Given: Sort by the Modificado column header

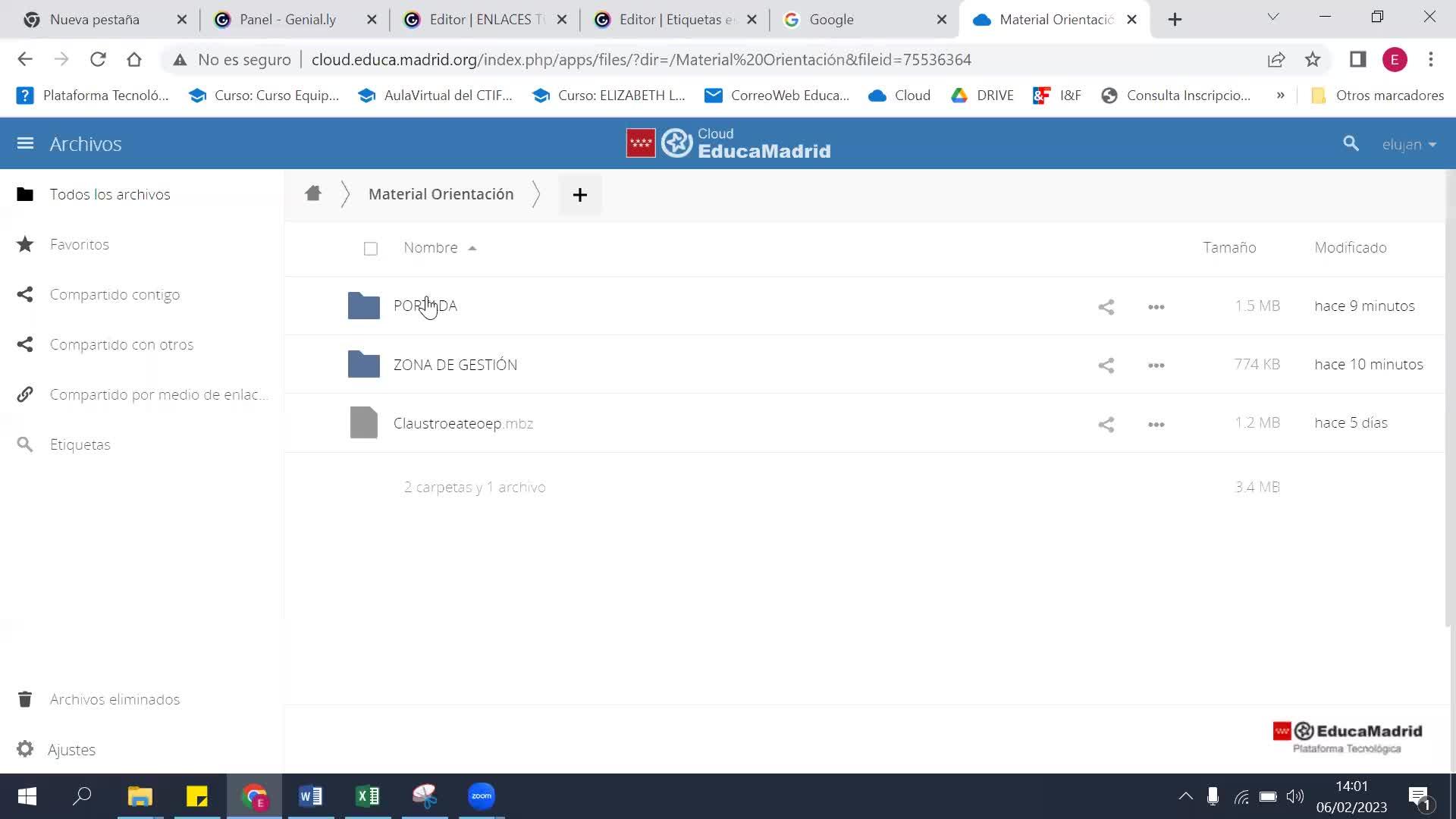Looking at the screenshot, I should coord(1350,247).
